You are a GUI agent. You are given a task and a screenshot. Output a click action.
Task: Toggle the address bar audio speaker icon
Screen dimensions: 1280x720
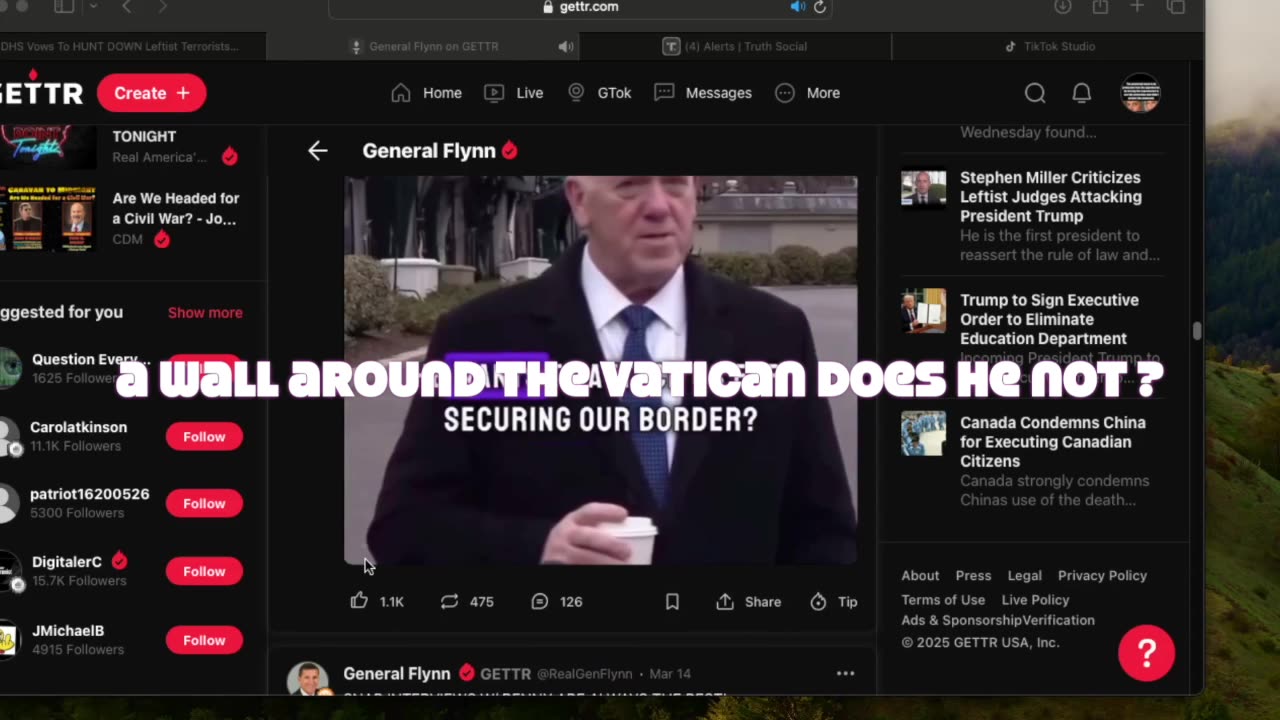[x=797, y=7]
